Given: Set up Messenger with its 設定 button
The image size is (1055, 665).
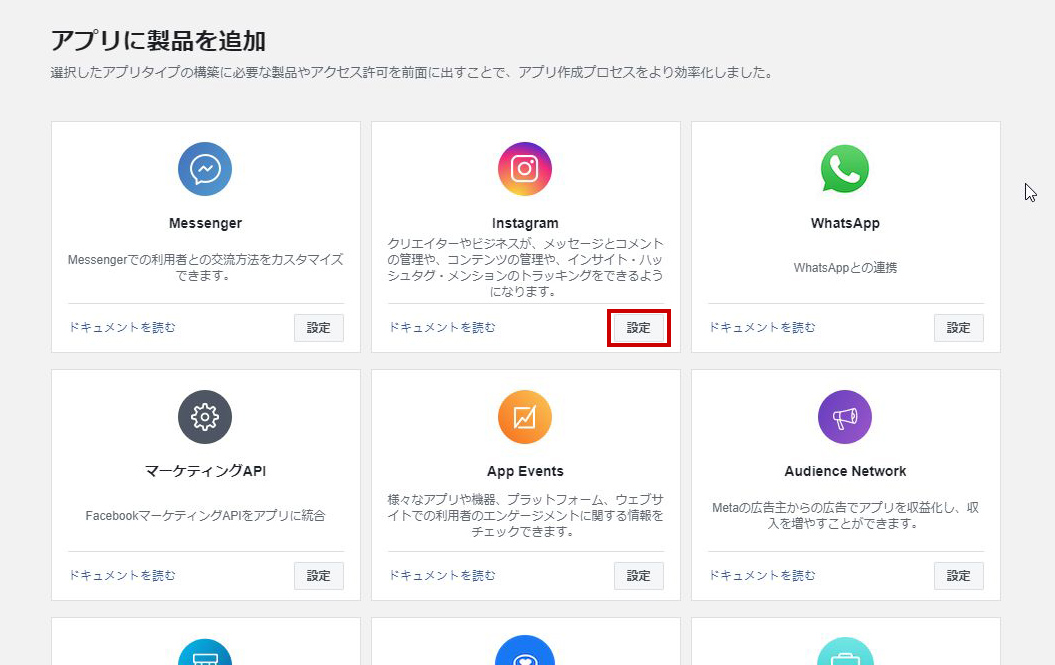Looking at the screenshot, I should pos(319,328).
